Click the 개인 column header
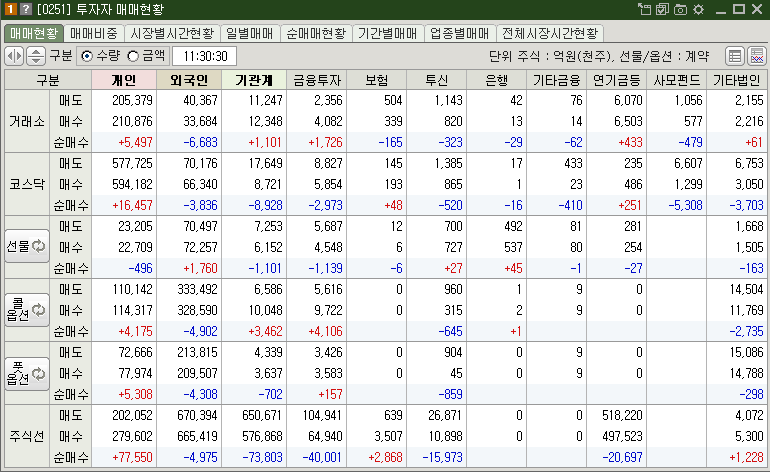The width and height of the screenshot is (770, 472). pos(124,80)
